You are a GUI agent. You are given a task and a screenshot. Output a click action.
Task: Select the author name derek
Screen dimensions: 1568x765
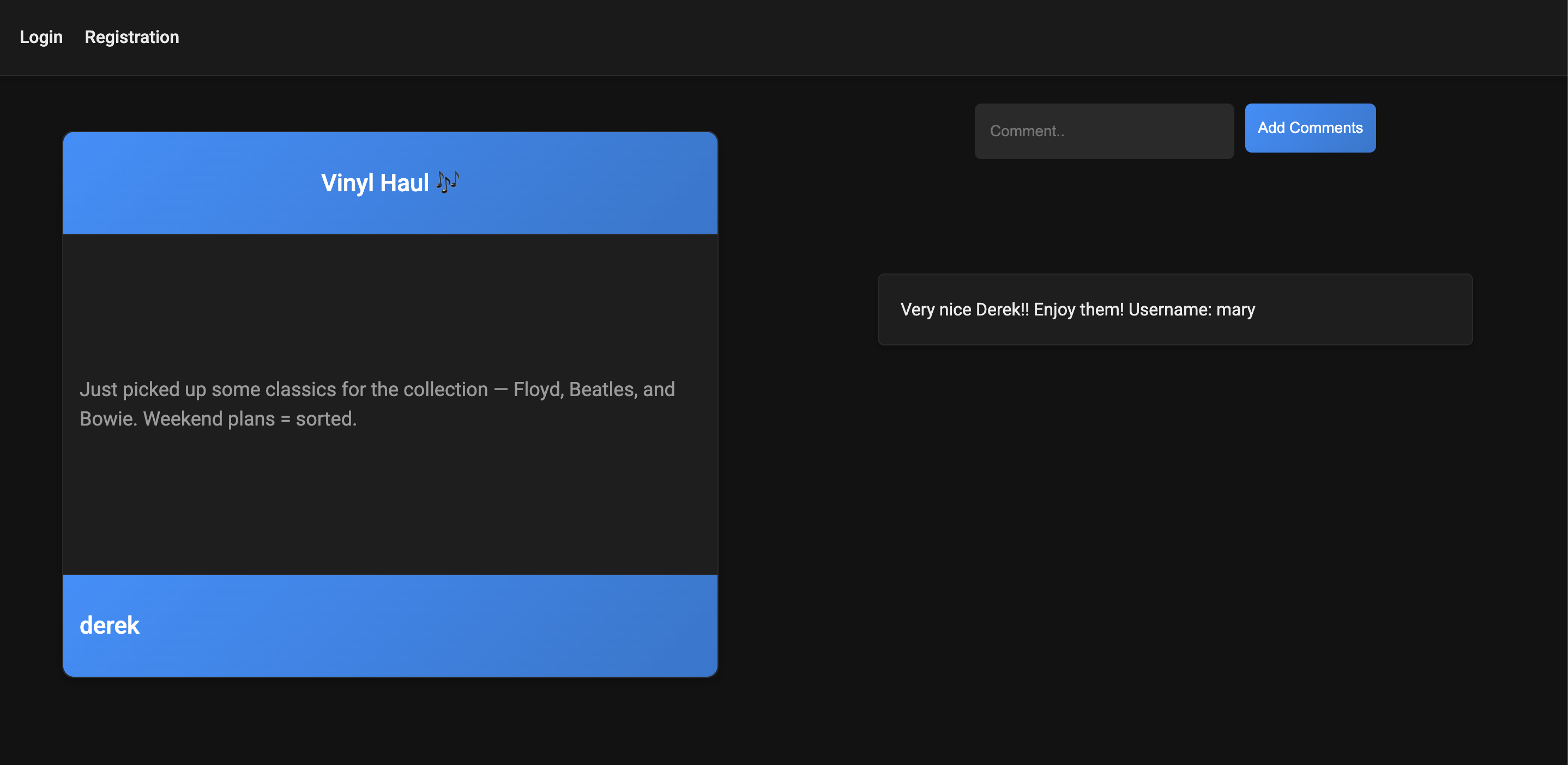coord(110,626)
